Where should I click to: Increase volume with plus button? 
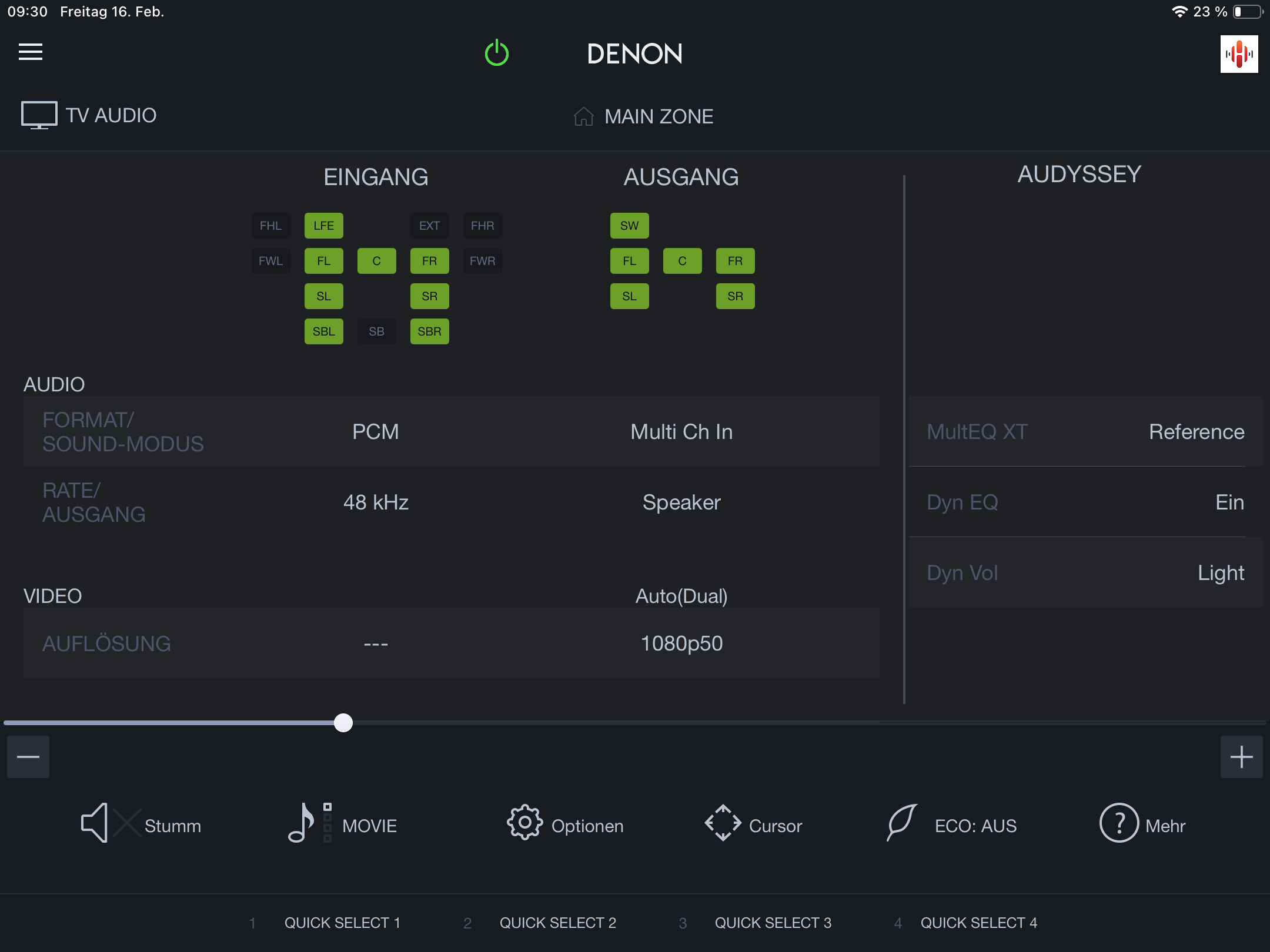[x=1241, y=757]
